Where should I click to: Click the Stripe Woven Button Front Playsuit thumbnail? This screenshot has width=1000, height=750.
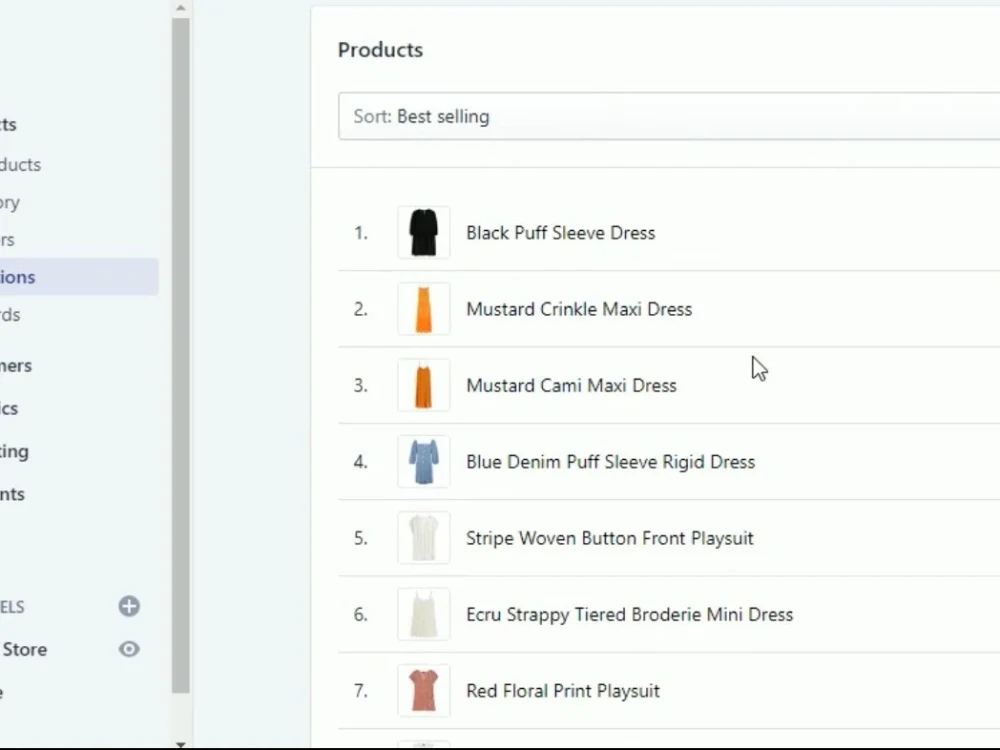tap(423, 538)
